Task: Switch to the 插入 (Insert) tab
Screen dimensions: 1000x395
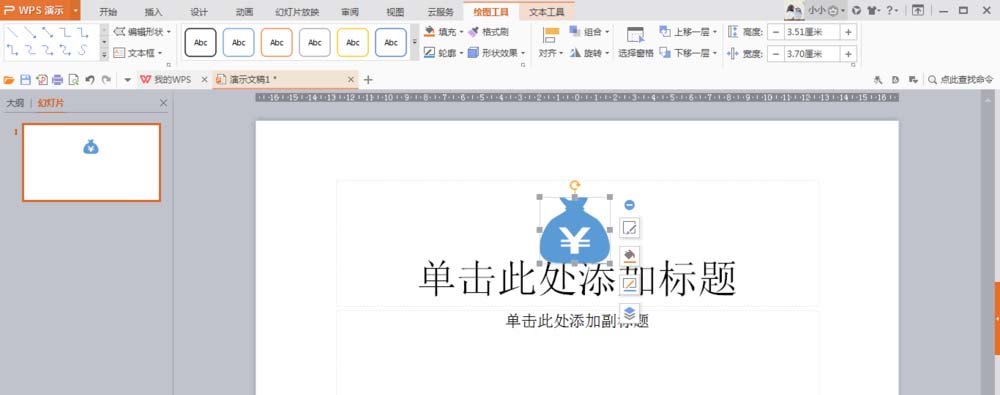Action: click(x=154, y=11)
